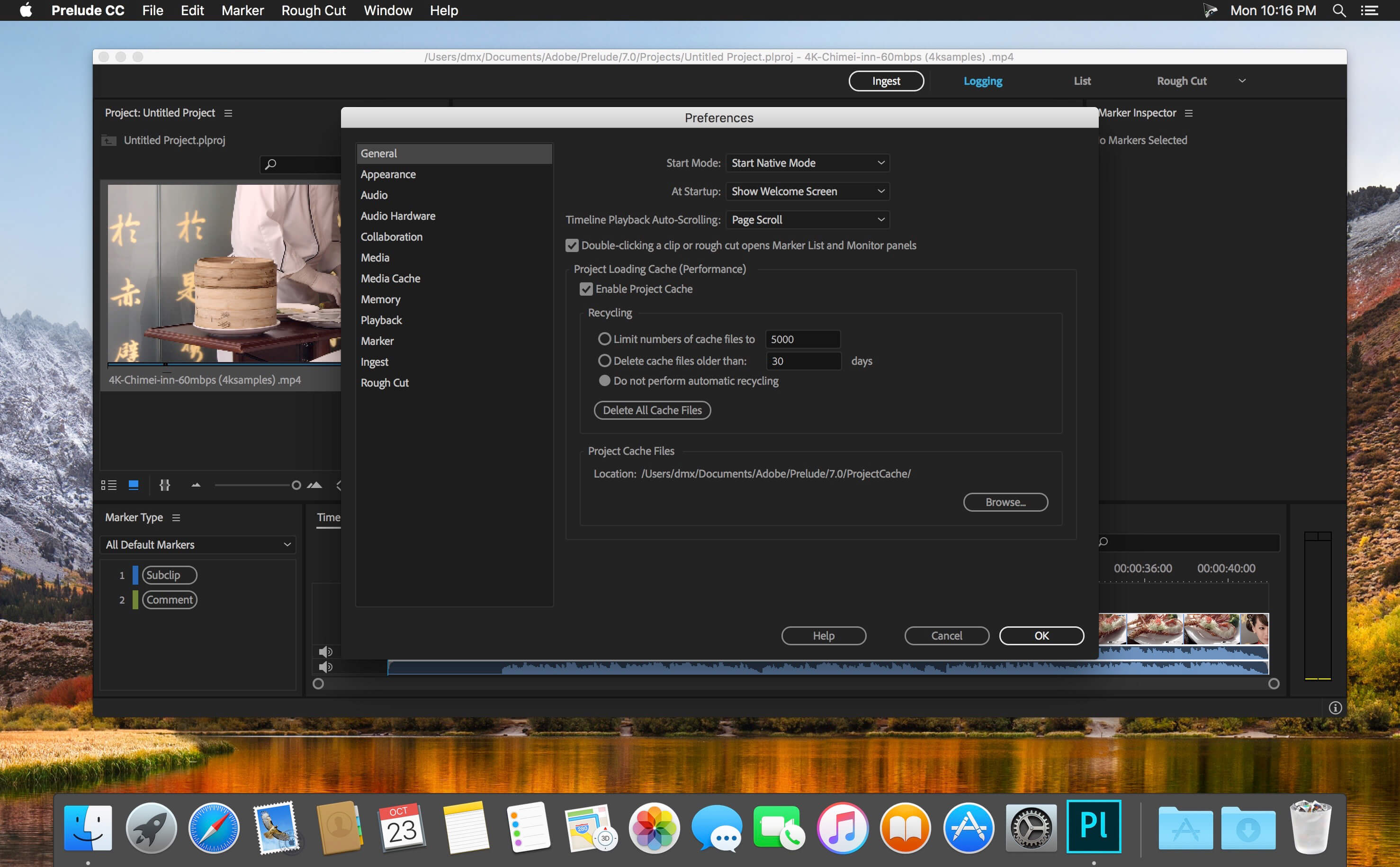Screen dimensions: 1400x867
Task: Open the Appearance preferences section
Action: 388,173
